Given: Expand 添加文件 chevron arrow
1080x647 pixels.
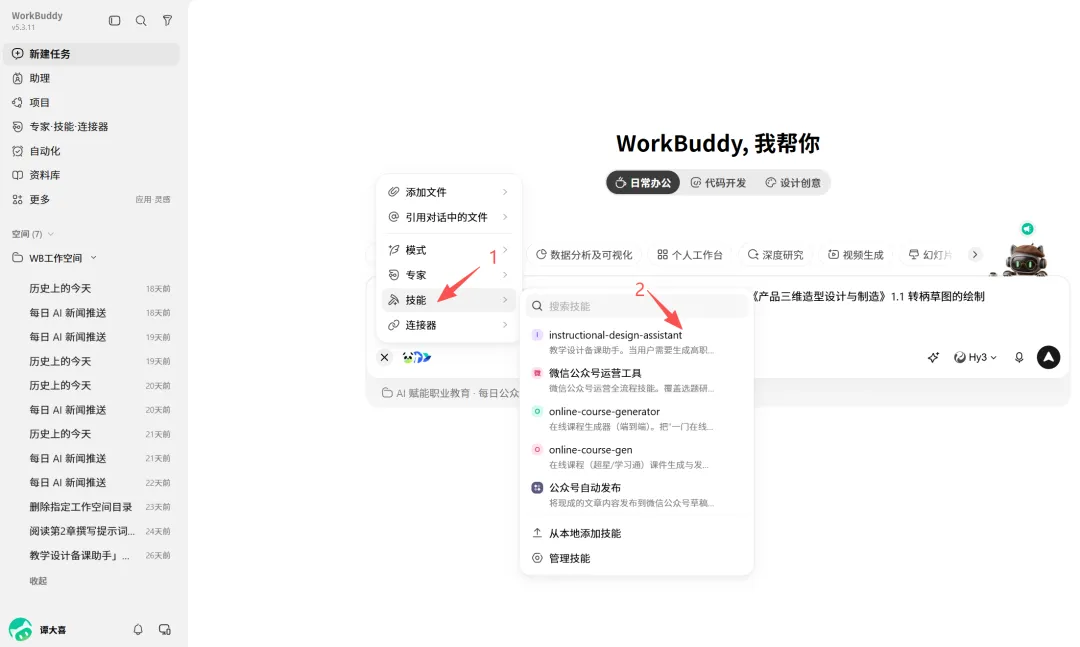Looking at the screenshot, I should tap(505, 192).
